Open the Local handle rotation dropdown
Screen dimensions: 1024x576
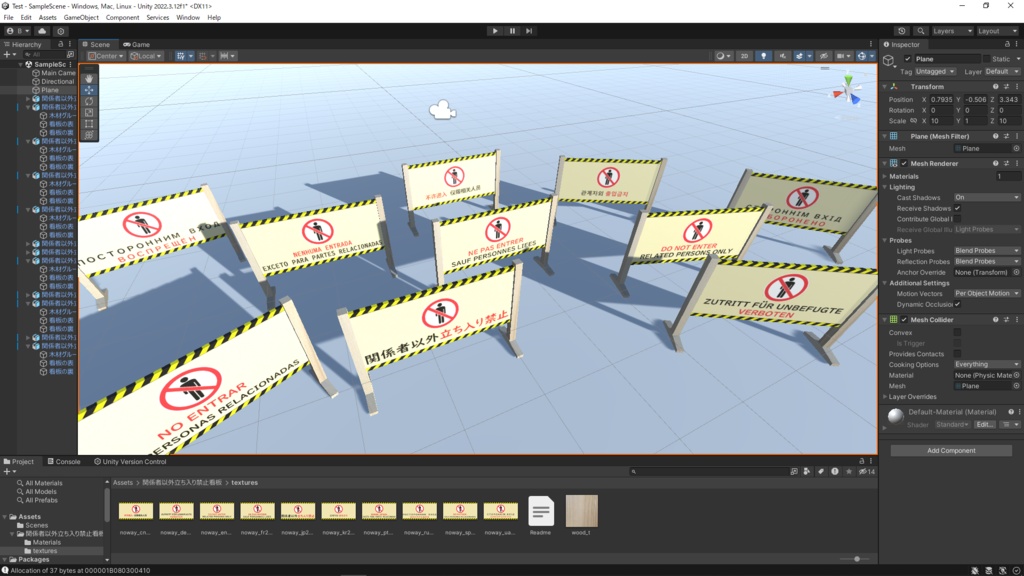pos(146,56)
